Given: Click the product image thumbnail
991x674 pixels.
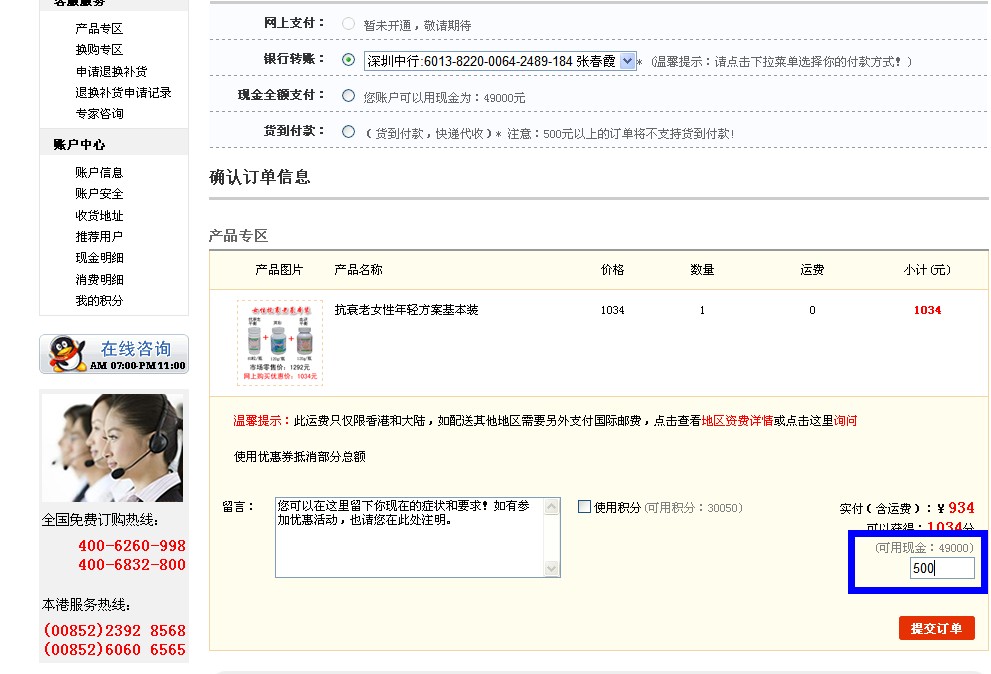Looking at the screenshot, I should (279, 342).
